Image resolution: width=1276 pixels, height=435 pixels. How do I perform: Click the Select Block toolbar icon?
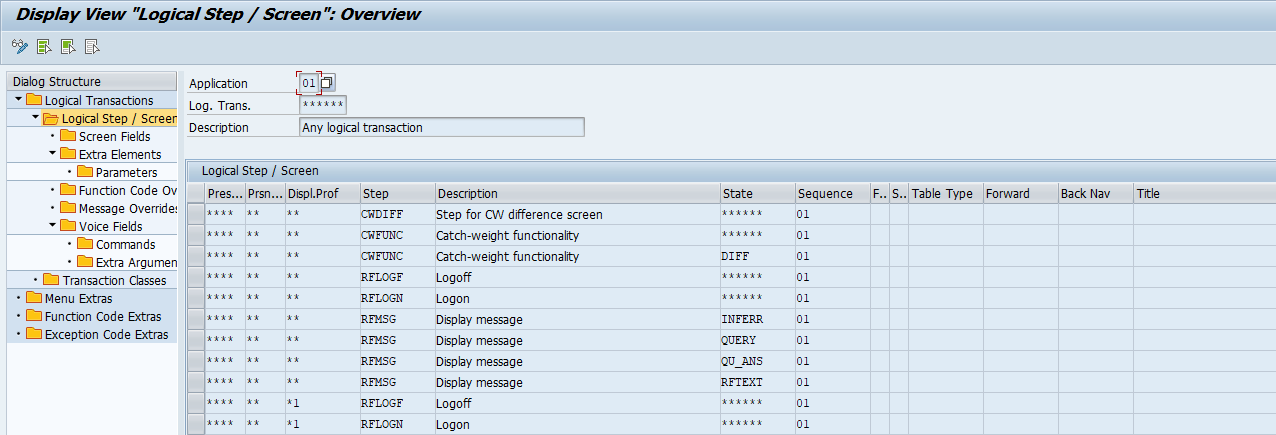click(68, 46)
